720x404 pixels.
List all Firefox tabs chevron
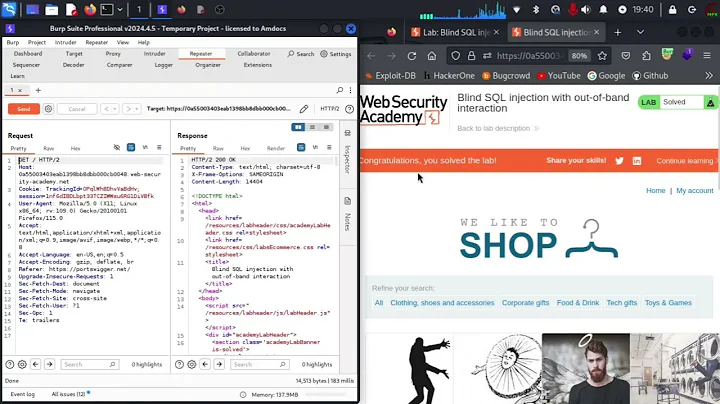tap(641, 32)
